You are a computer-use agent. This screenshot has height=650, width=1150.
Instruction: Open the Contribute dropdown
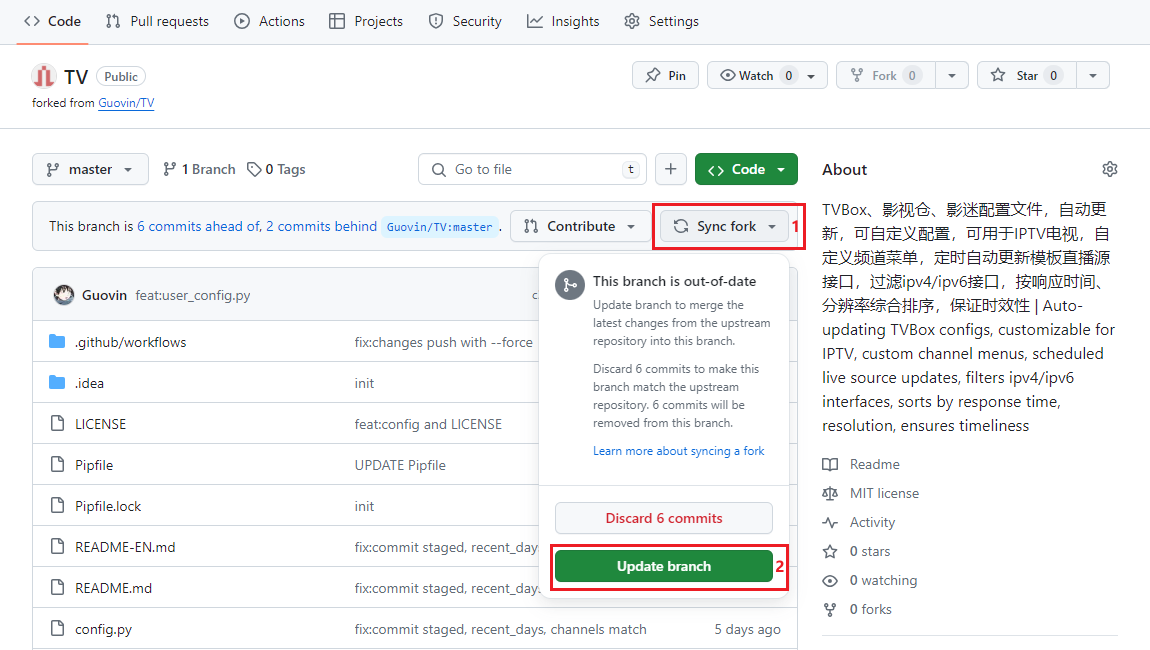pos(579,227)
